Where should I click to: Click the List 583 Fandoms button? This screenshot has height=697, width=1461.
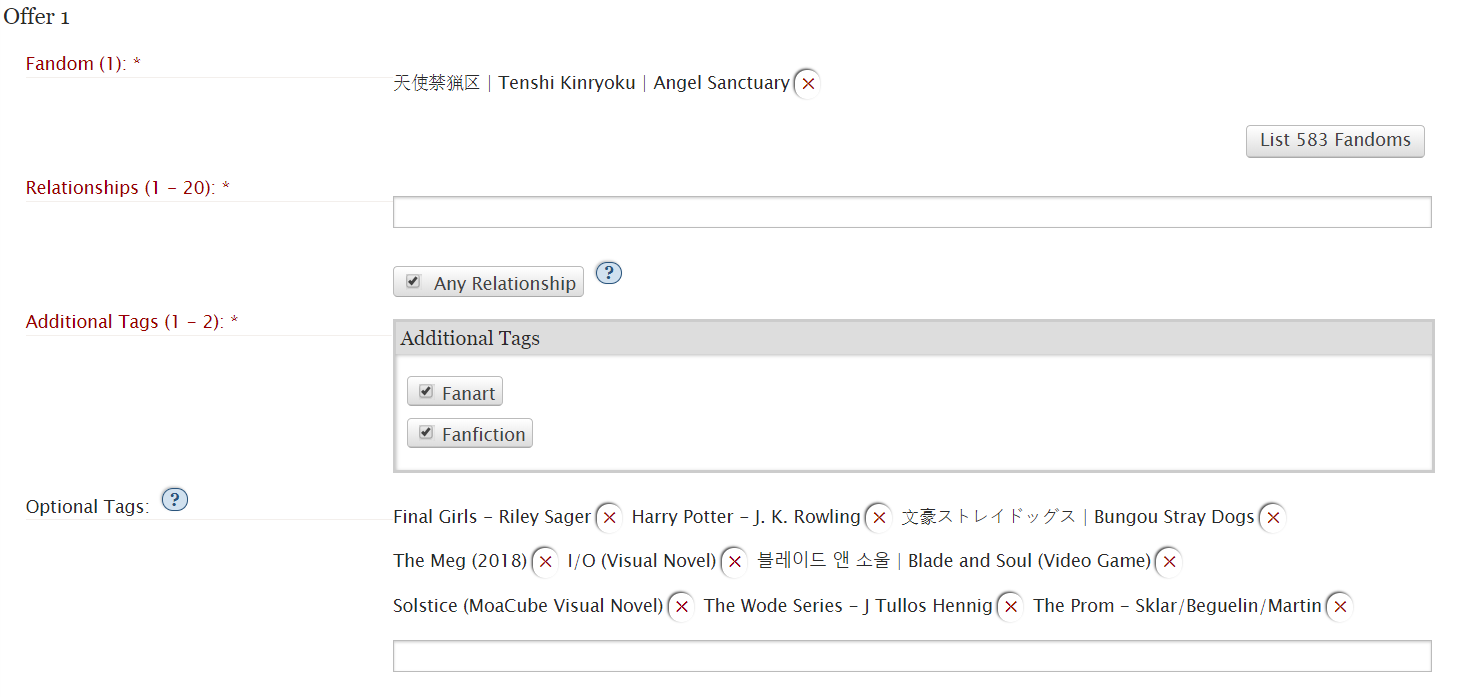coord(1334,141)
